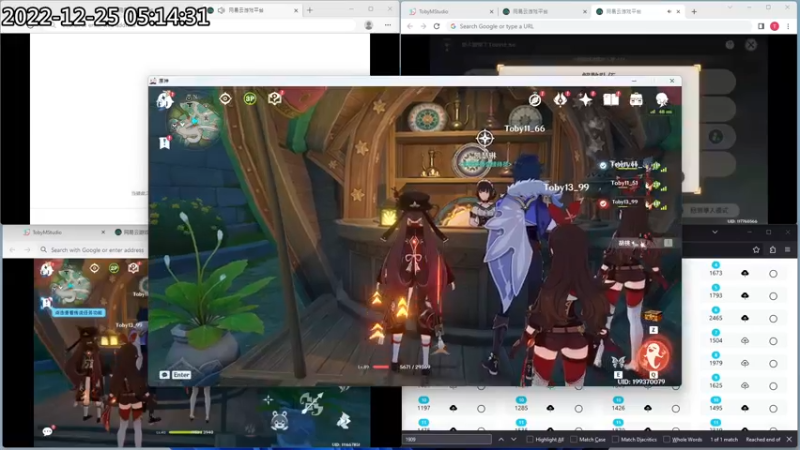
Task: Expand the tab list chevron in the lower-right browser
Action: pyautogui.click(x=715, y=232)
